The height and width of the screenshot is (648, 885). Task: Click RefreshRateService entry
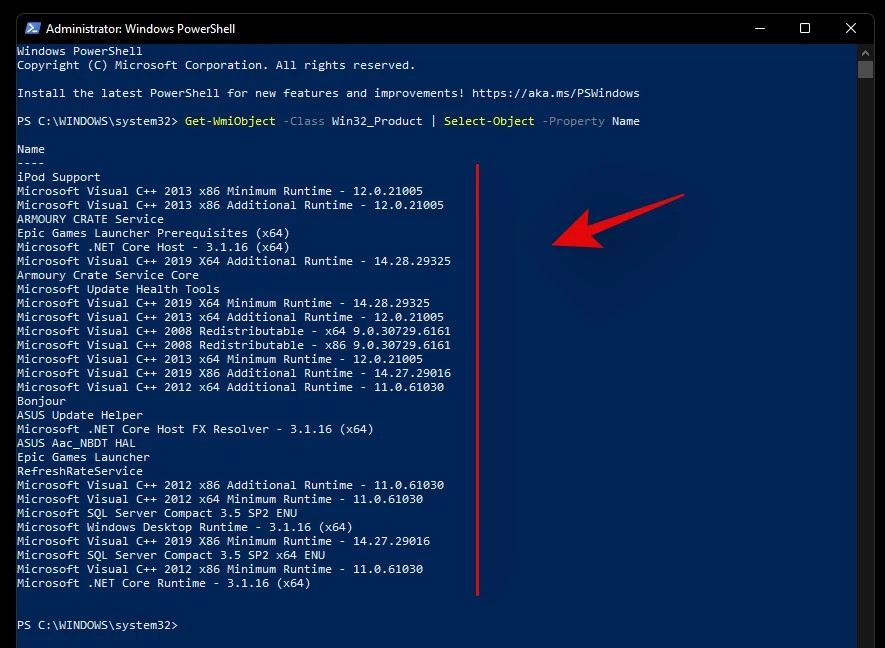[80, 471]
